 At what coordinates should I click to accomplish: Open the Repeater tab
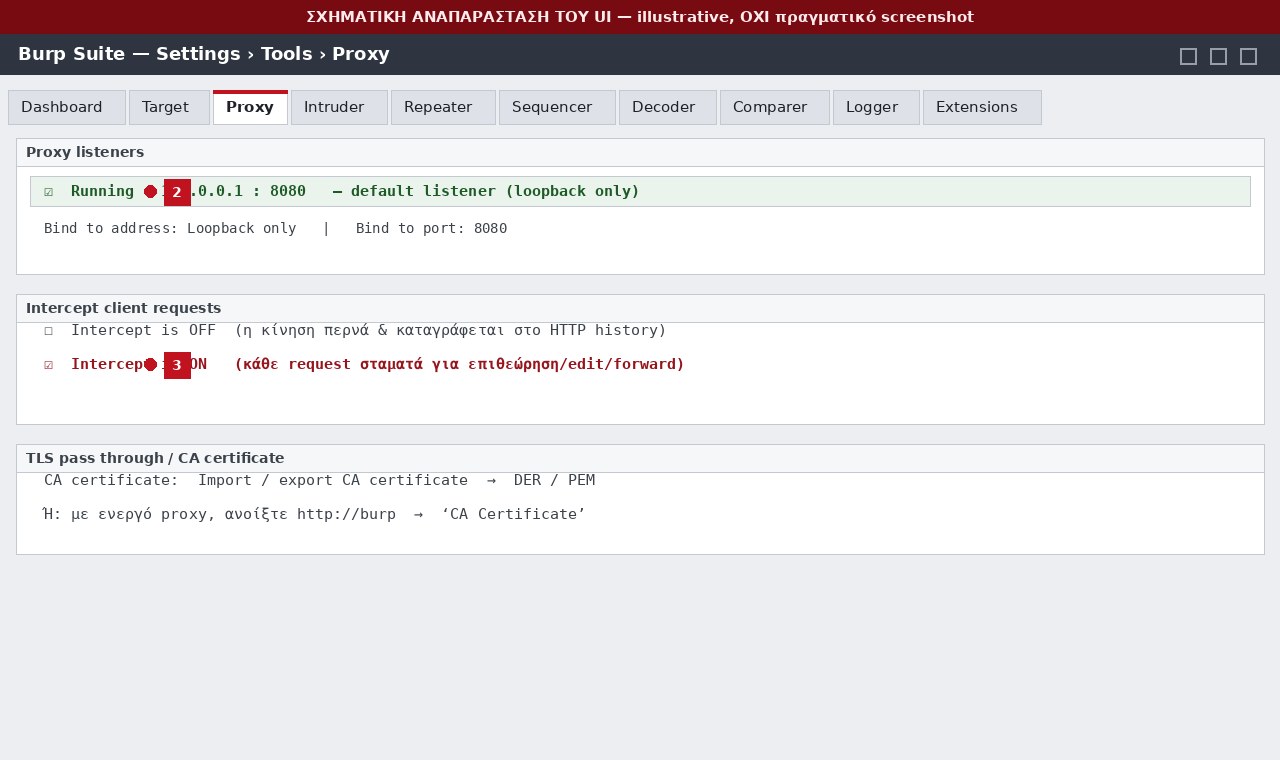(443, 107)
